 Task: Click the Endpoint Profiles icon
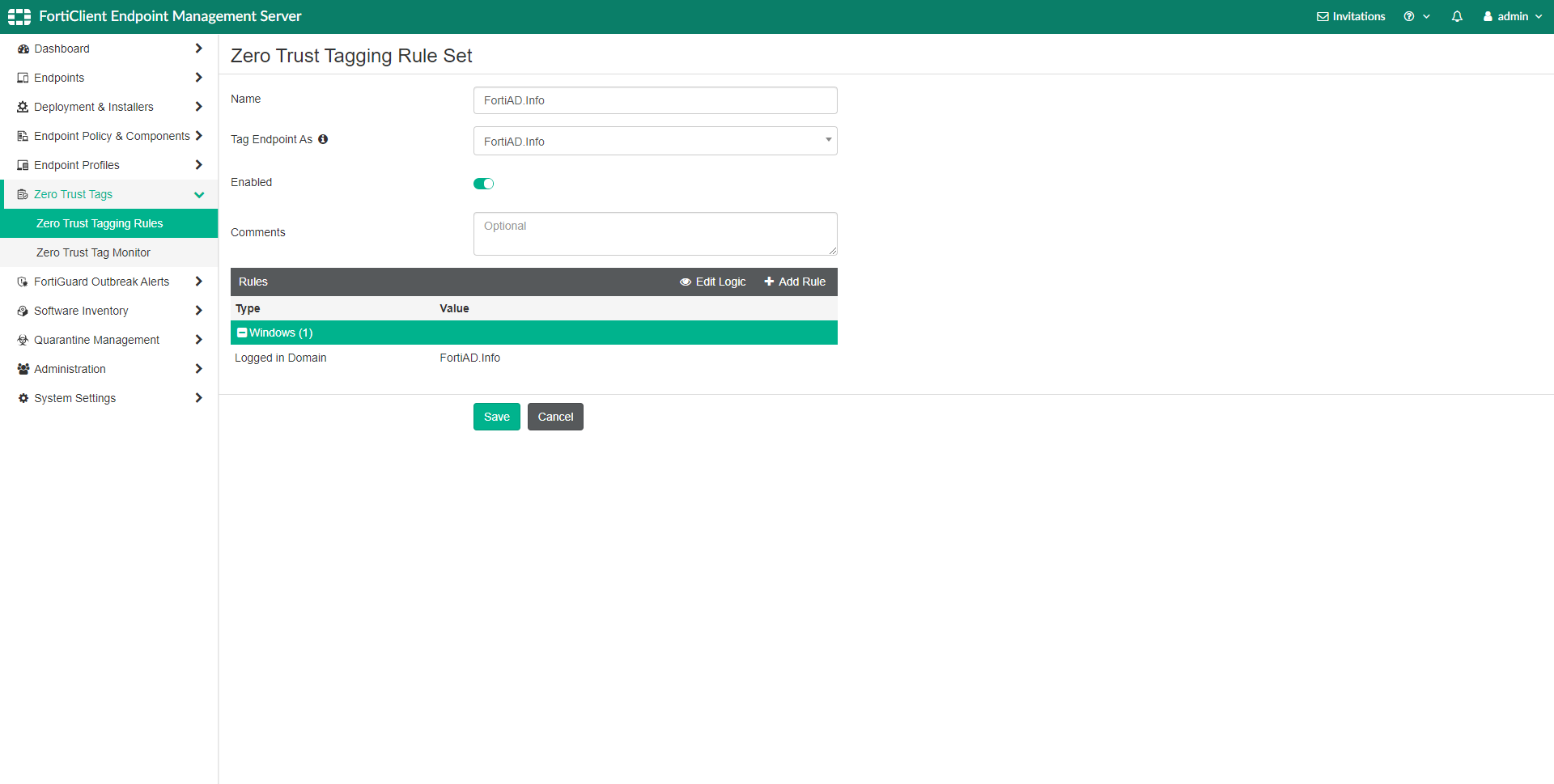click(23, 165)
